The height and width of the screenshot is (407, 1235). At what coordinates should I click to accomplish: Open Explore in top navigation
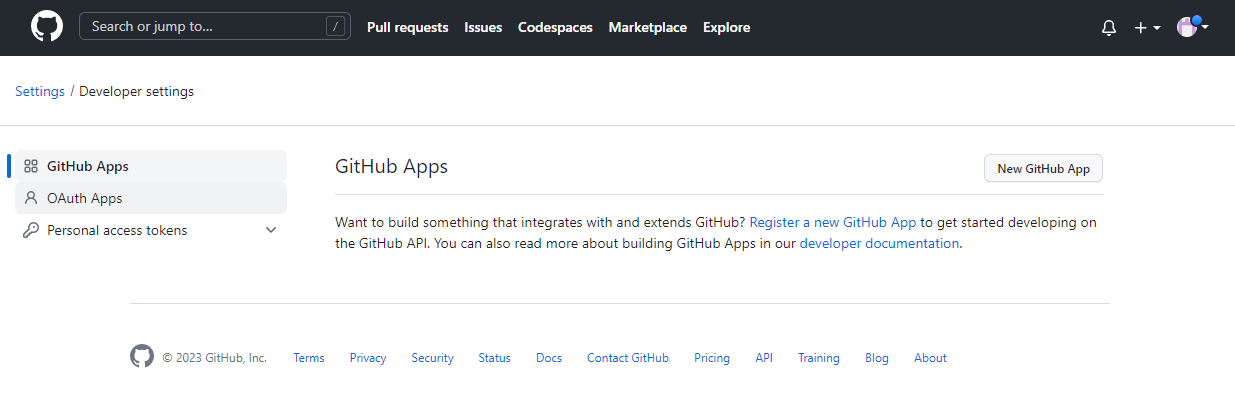(x=726, y=27)
